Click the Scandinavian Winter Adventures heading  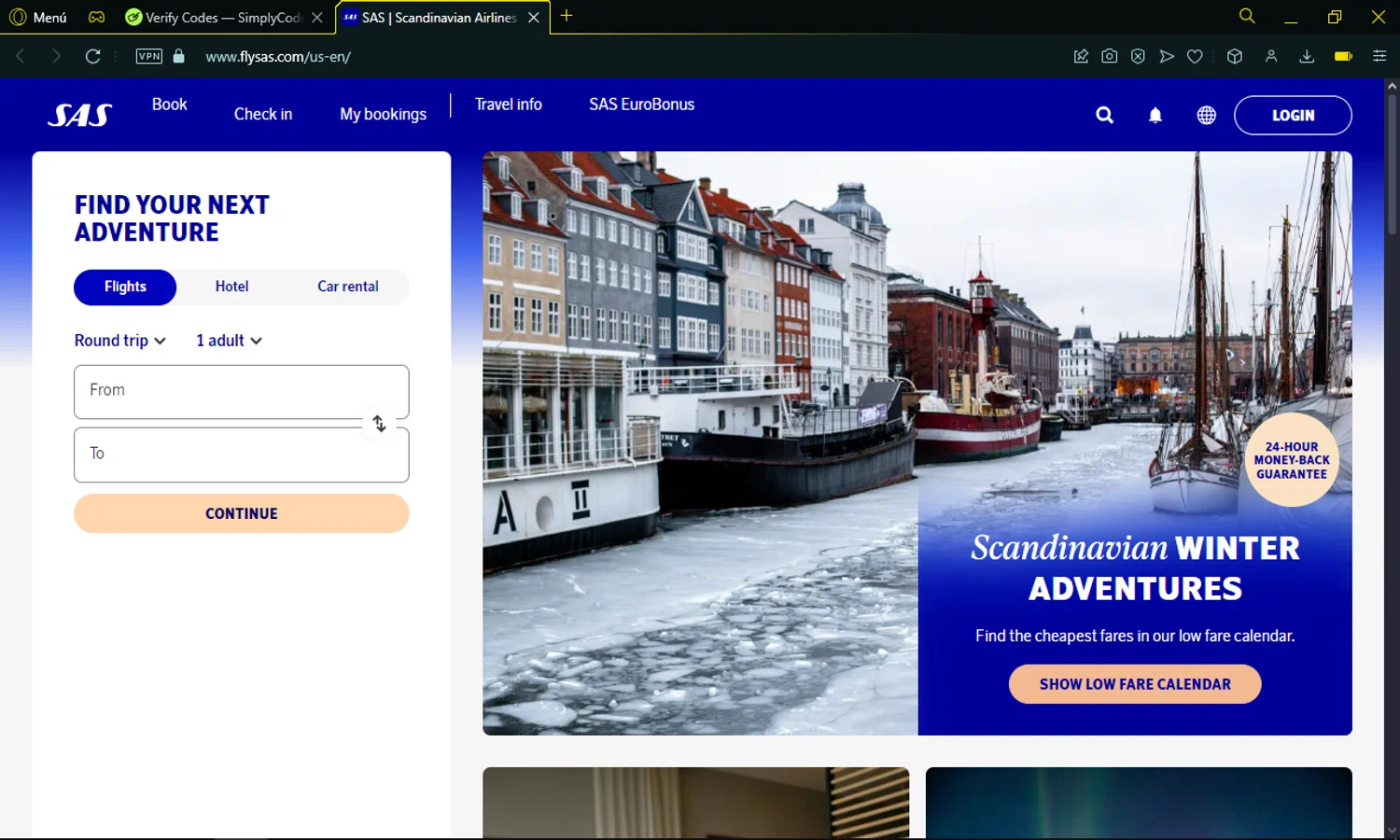tap(1135, 567)
